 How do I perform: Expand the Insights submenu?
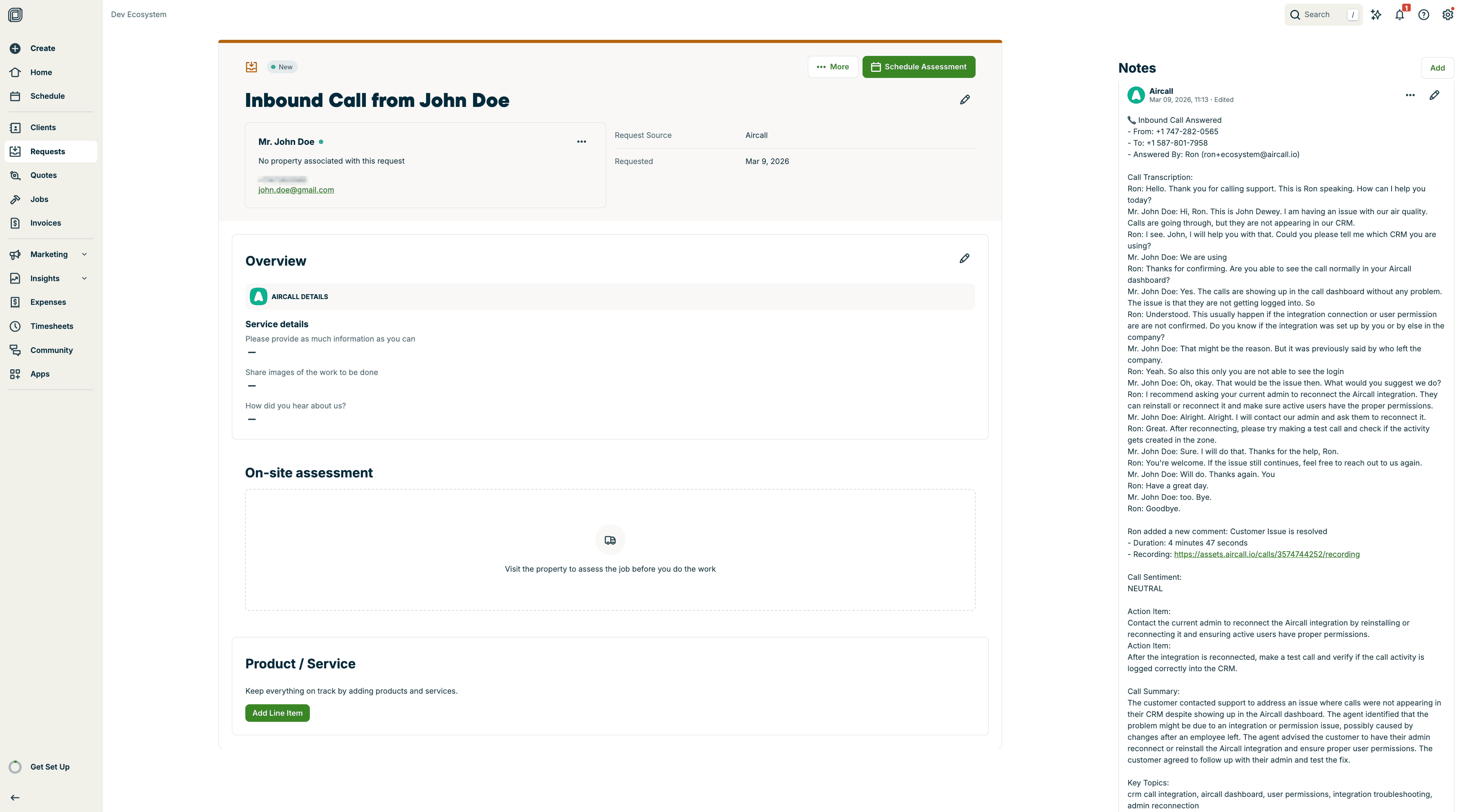84,278
